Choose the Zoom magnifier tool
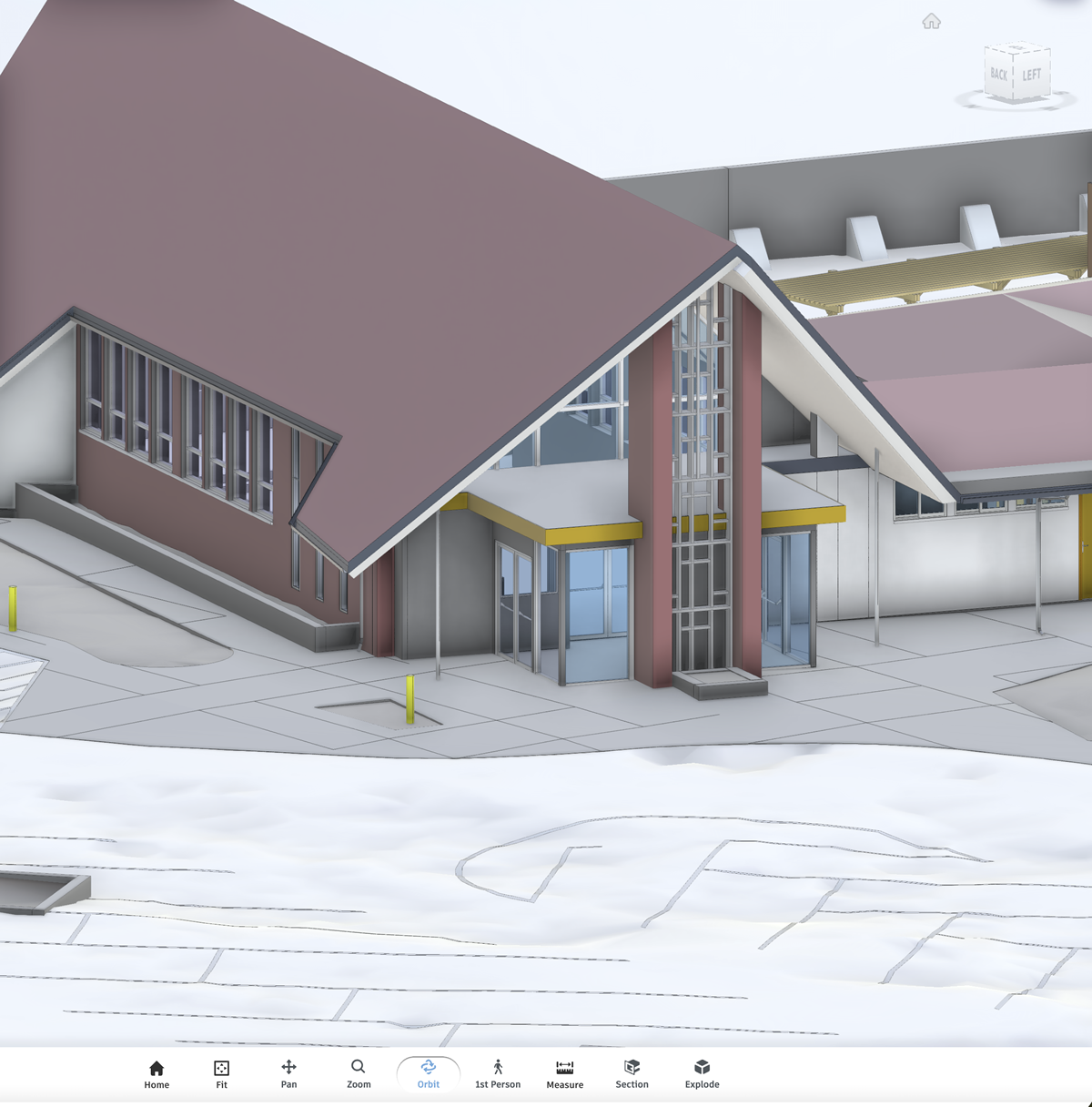Image resolution: width=1092 pixels, height=1107 pixels. click(x=359, y=1073)
